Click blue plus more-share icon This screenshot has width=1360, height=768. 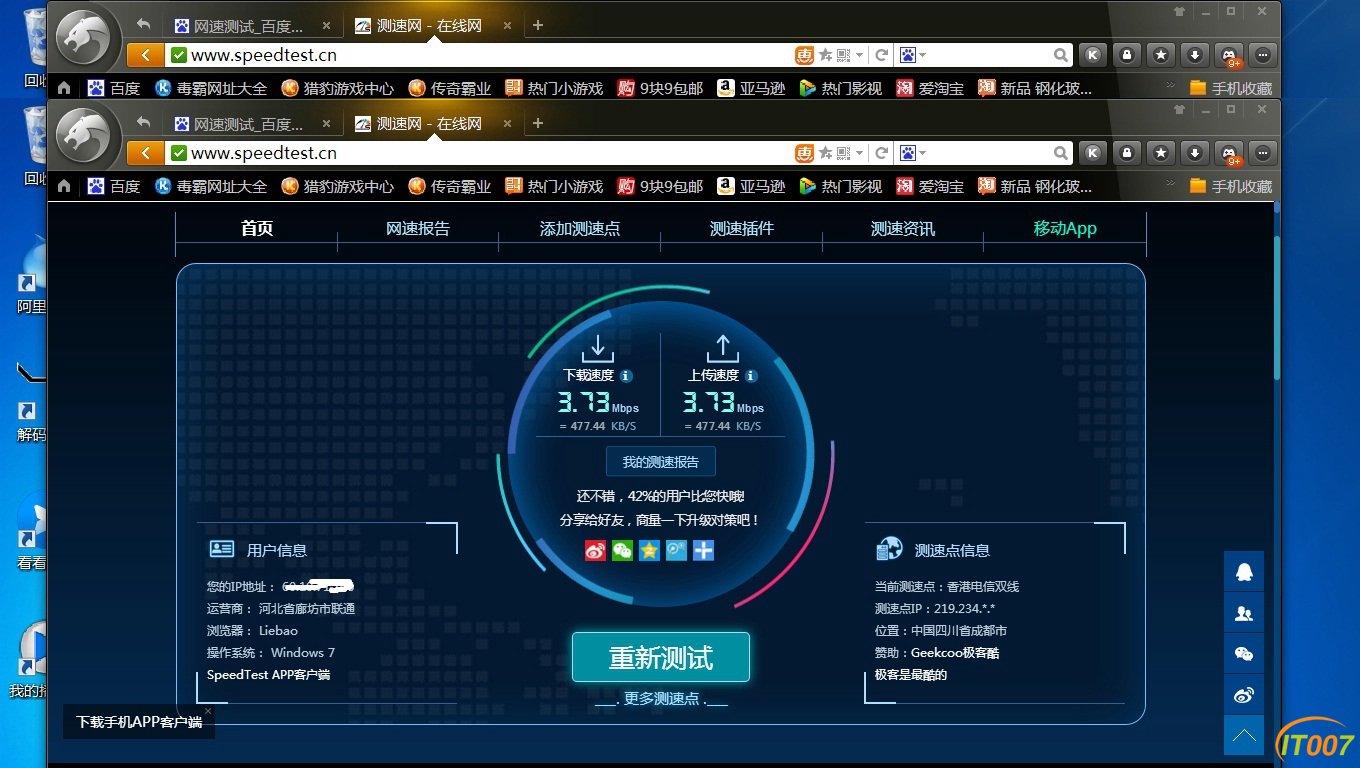pos(703,550)
